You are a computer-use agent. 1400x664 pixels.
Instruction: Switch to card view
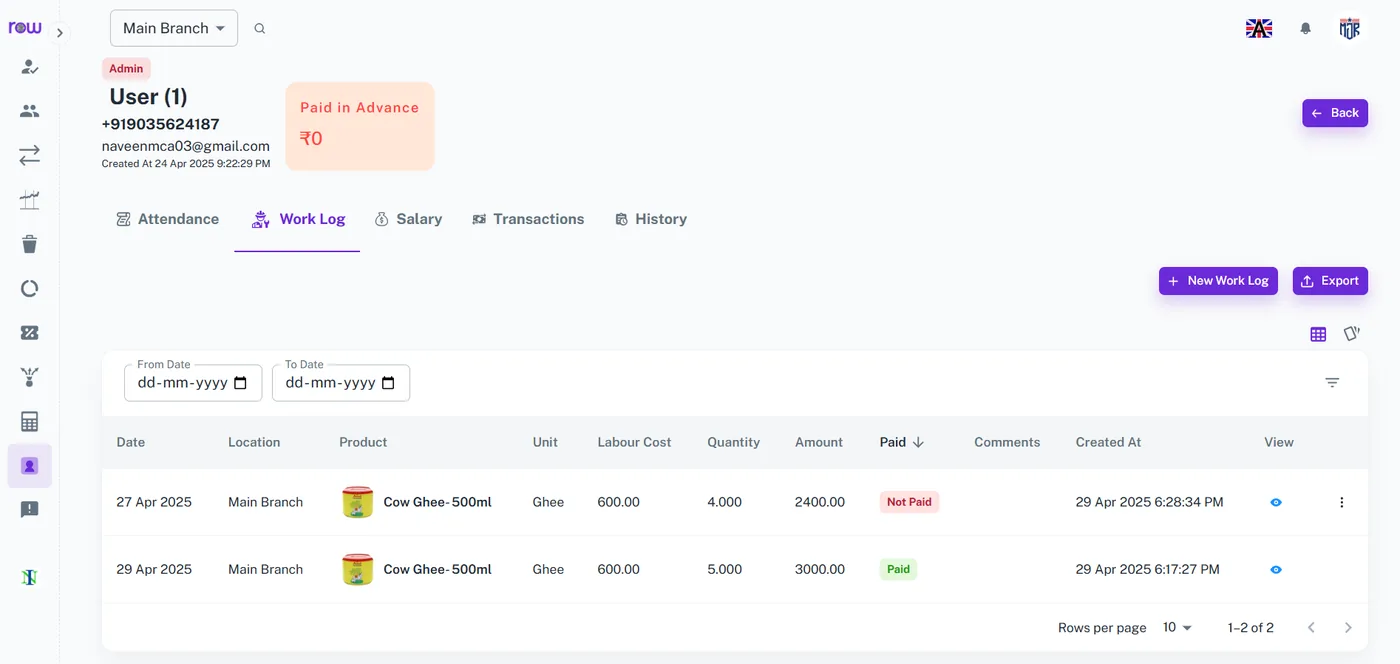coord(1352,334)
